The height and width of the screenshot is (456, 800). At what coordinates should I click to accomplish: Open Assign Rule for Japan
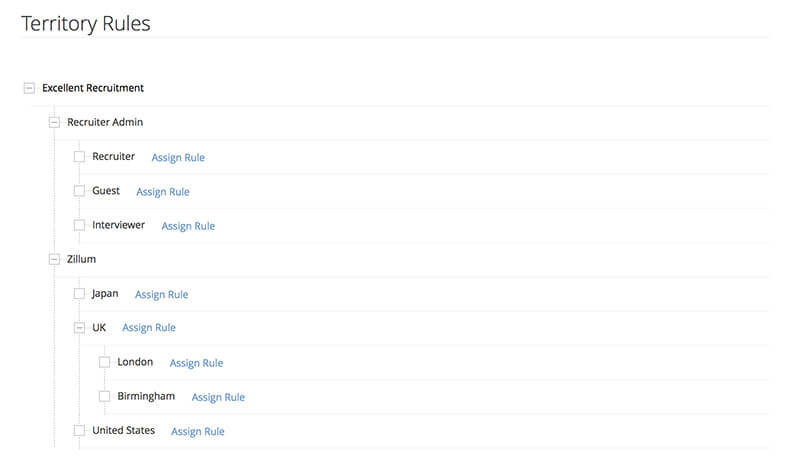tap(162, 294)
